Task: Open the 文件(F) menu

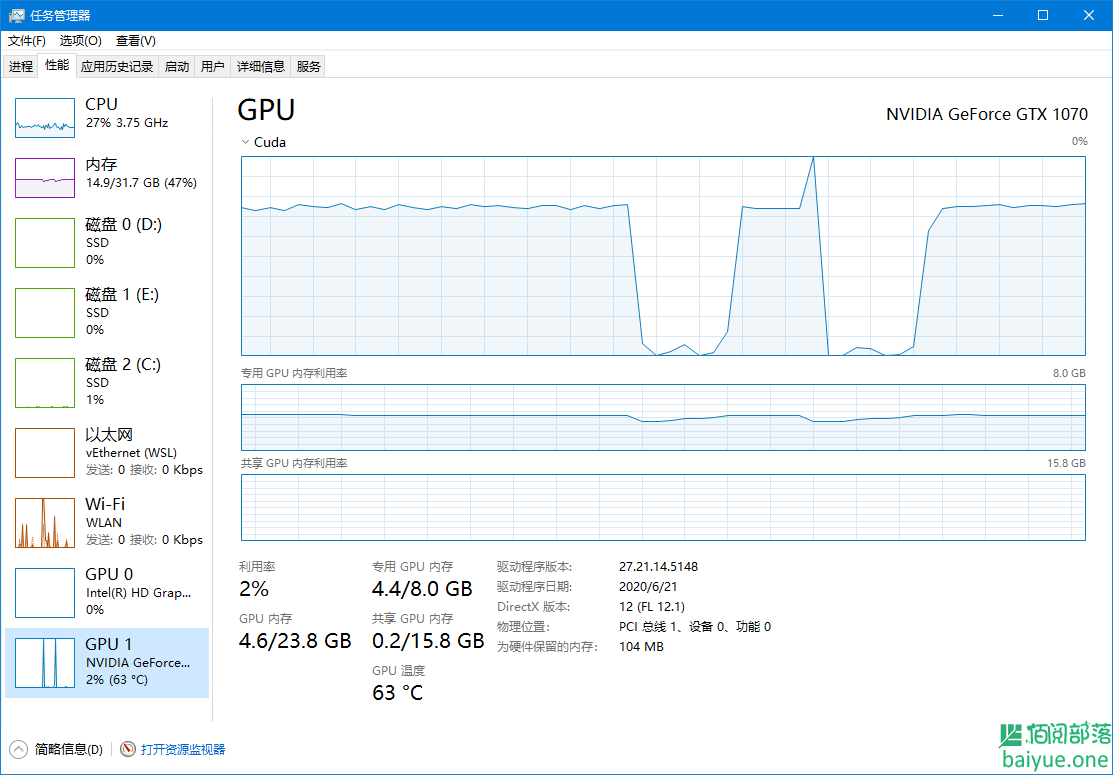Action: tap(27, 40)
